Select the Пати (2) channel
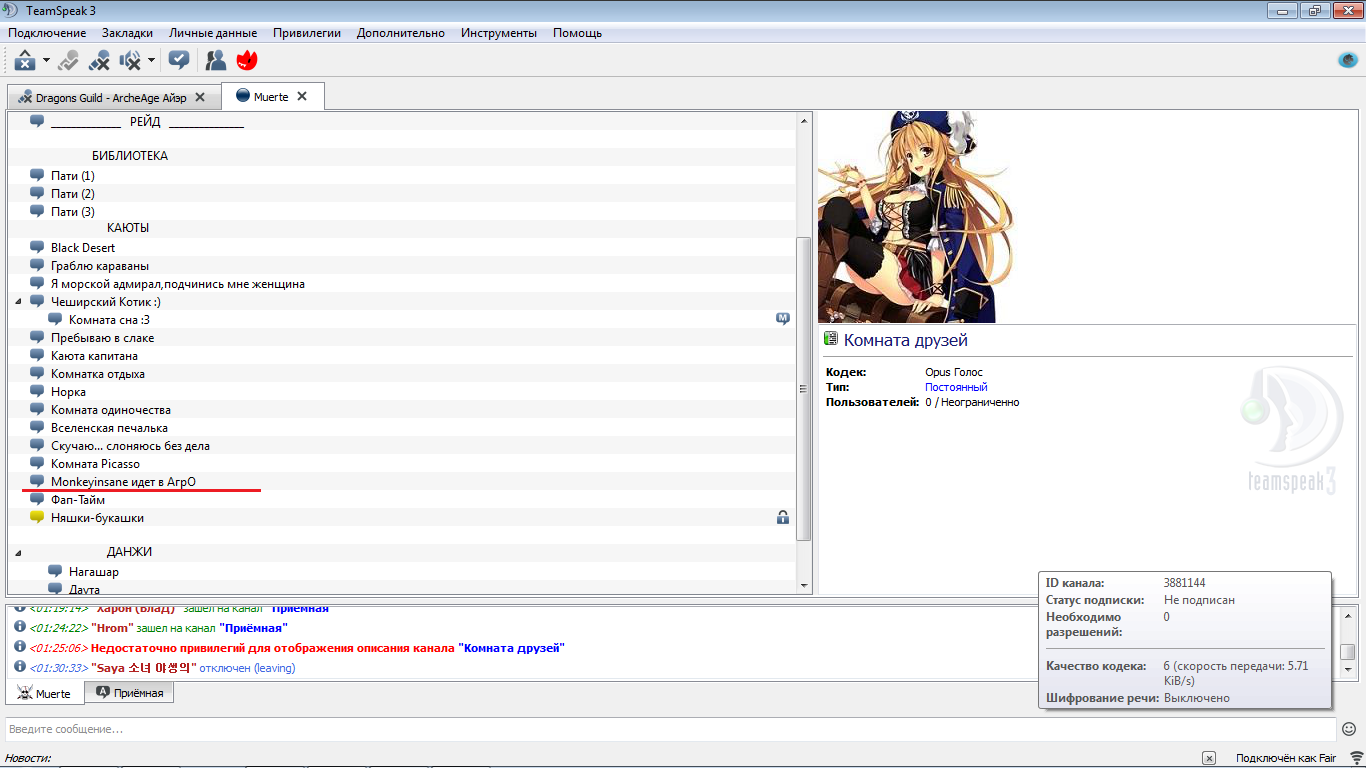The width and height of the screenshot is (1366, 768). (x=73, y=194)
